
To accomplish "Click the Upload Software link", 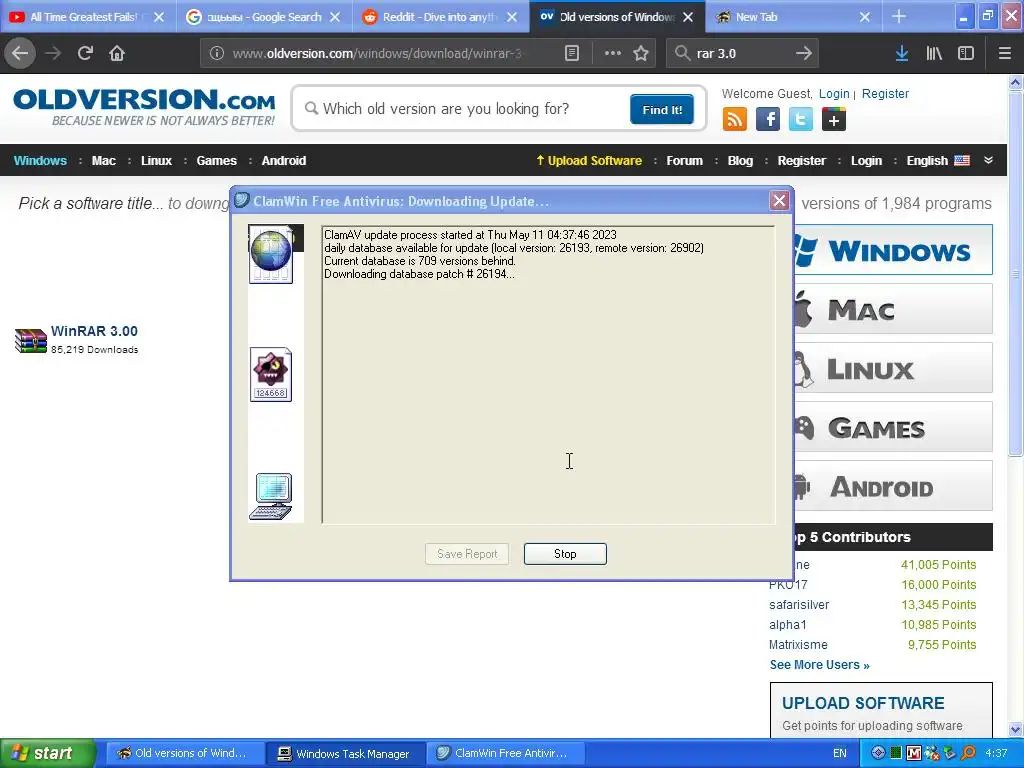I will [589, 161].
